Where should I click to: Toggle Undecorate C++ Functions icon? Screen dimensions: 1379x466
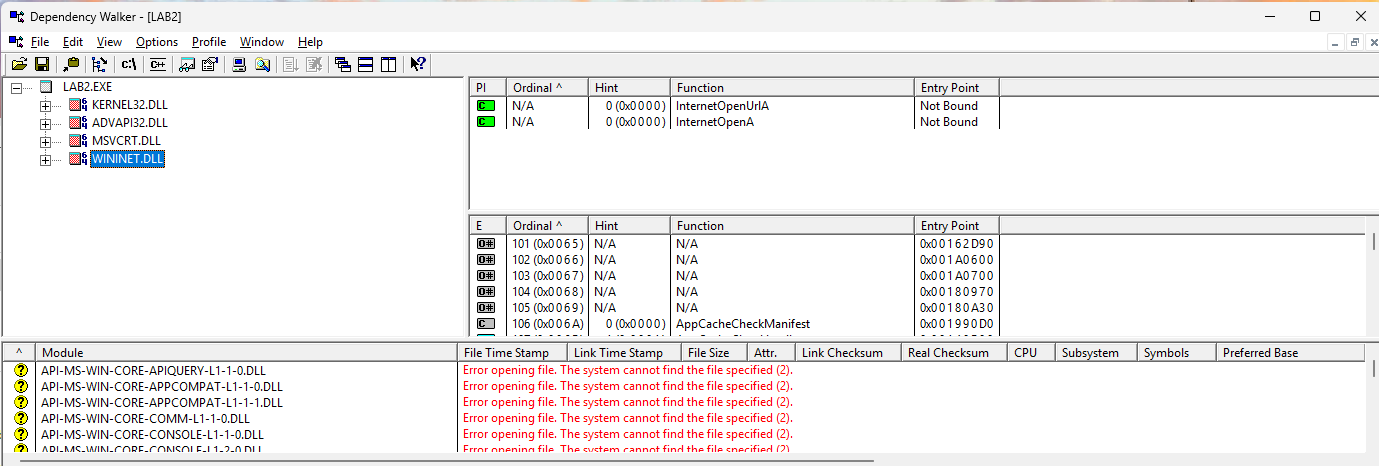click(x=157, y=64)
